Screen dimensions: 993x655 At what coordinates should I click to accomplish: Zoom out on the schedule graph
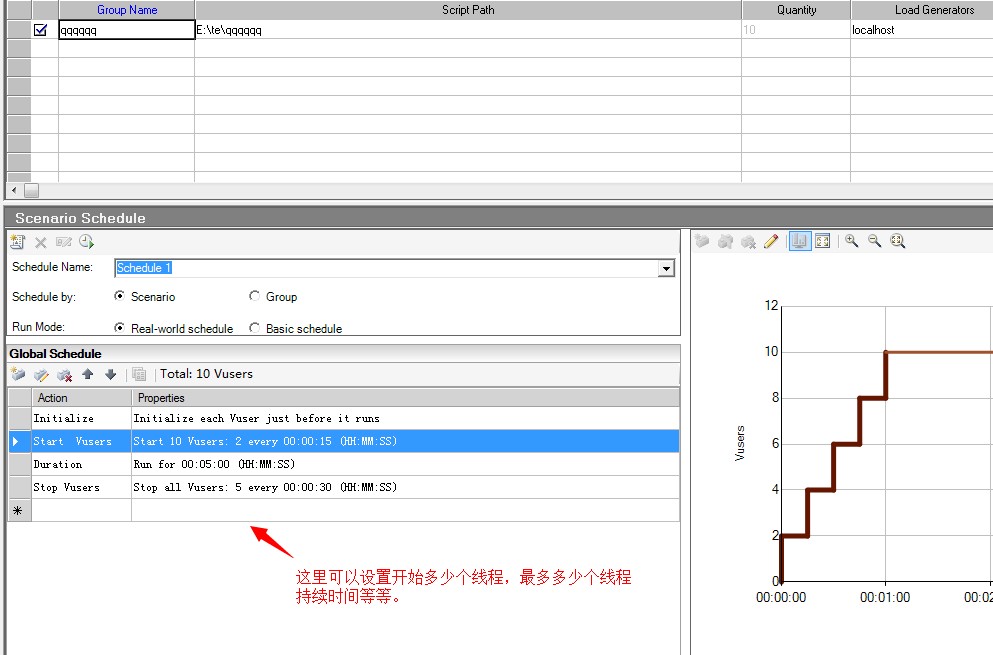point(875,241)
